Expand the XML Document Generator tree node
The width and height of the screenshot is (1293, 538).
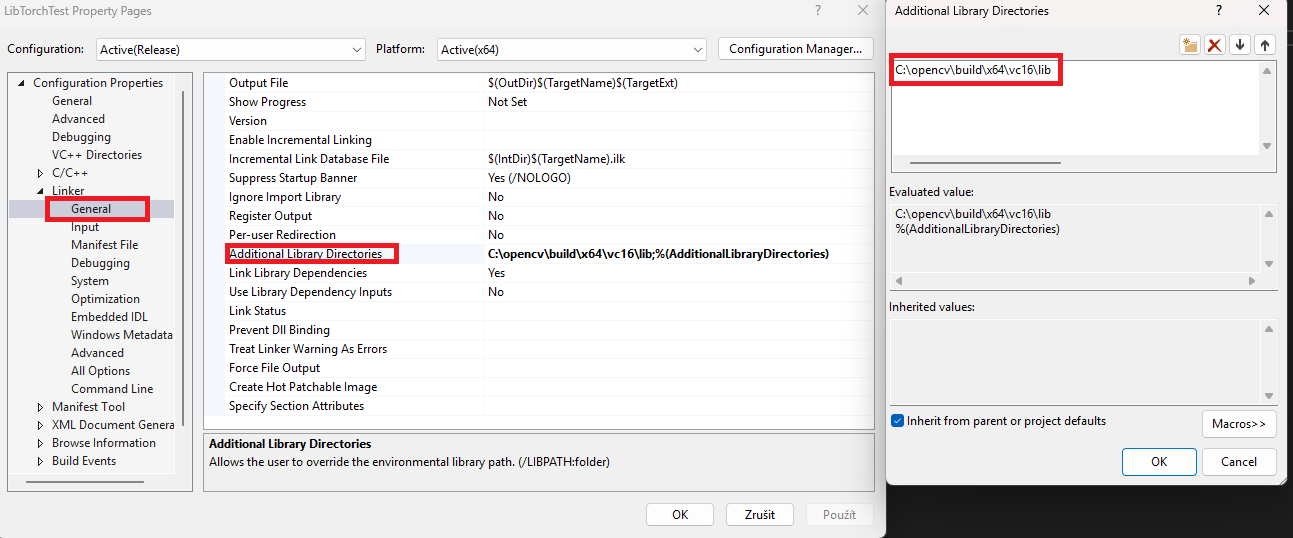click(41, 425)
